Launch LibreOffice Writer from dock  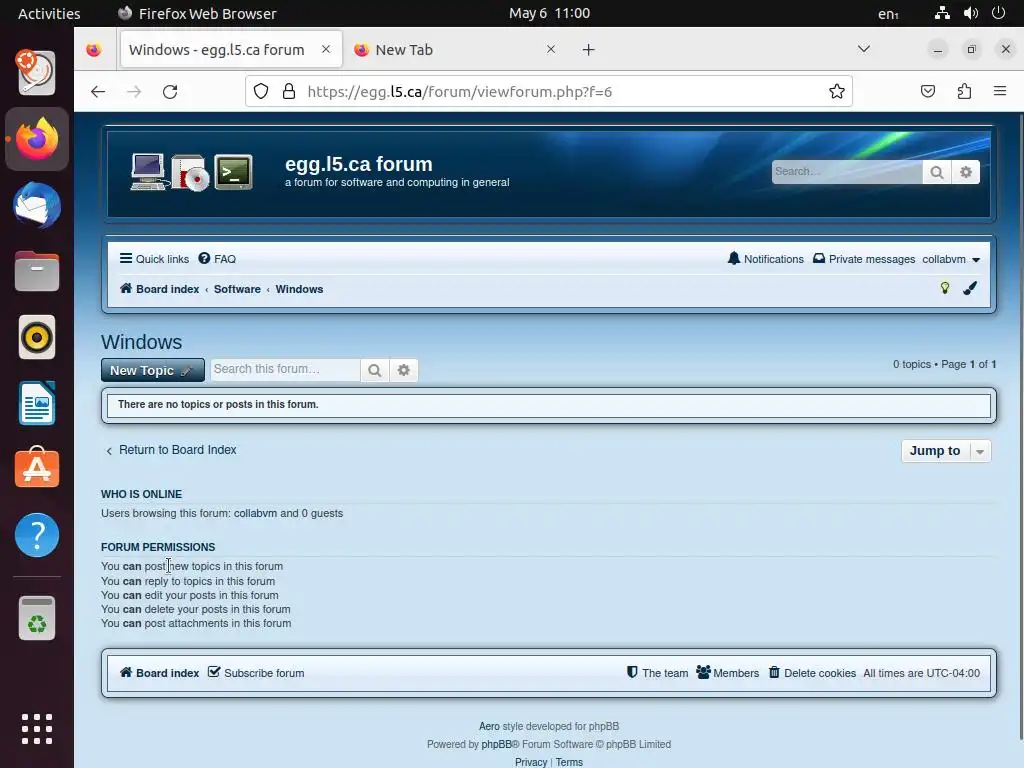tap(37, 403)
